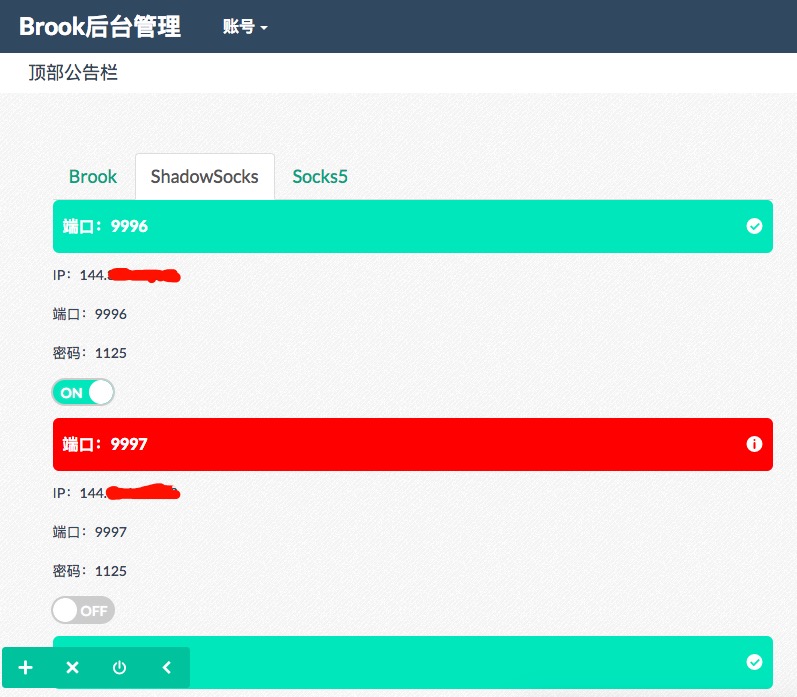Click the Brook后台管理 brand title
Screen dimensions: 797x697
pos(100,26)
